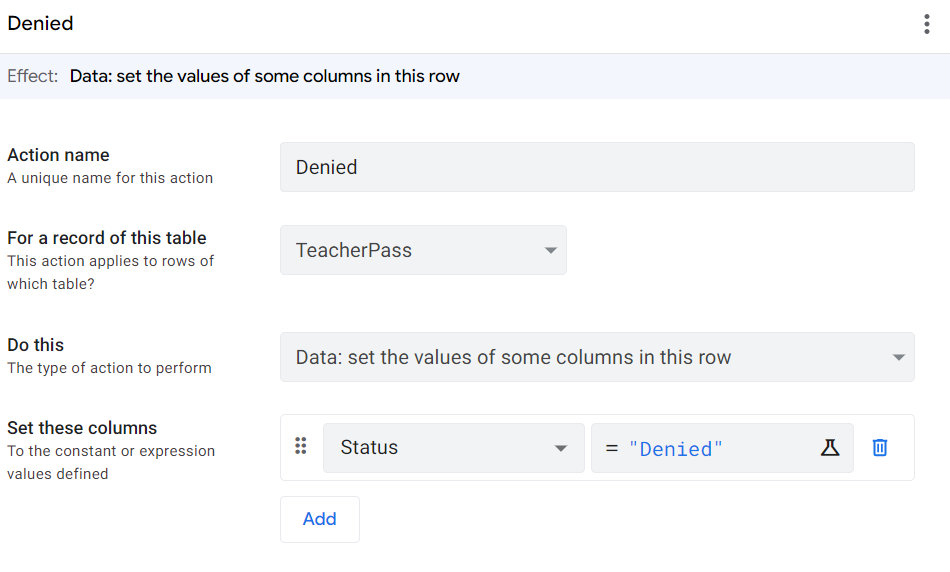Click the "Do this" label
Screen dimensions: 950x572
pos(36,345)
